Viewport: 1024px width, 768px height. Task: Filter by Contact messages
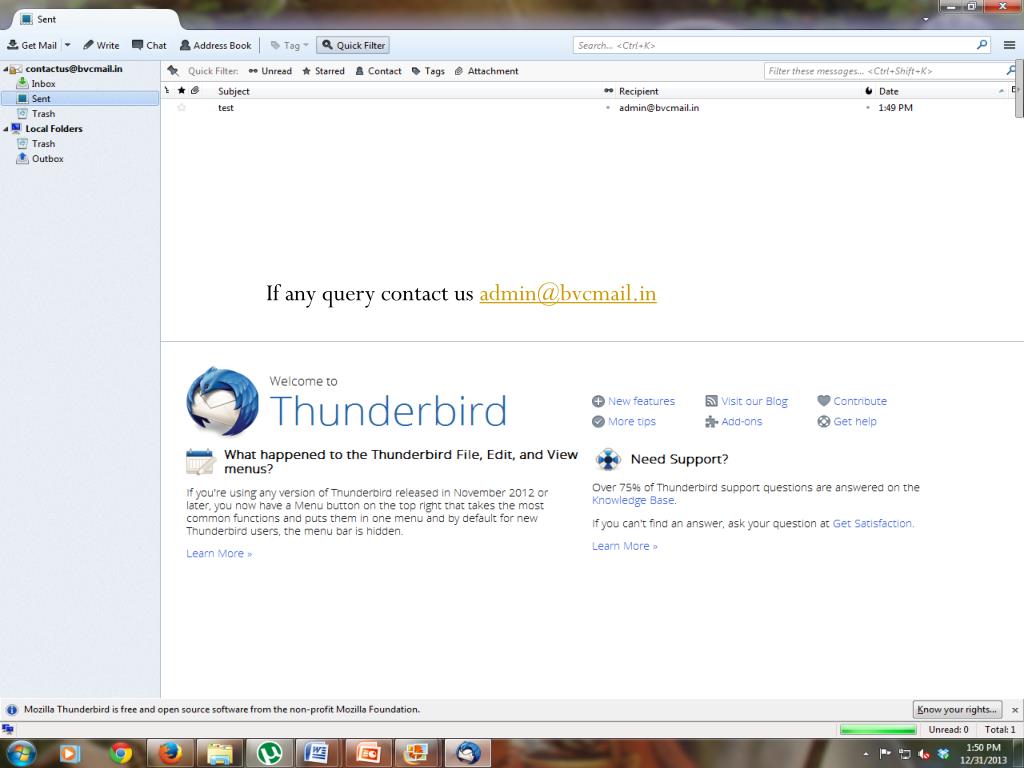click(378, 71)
